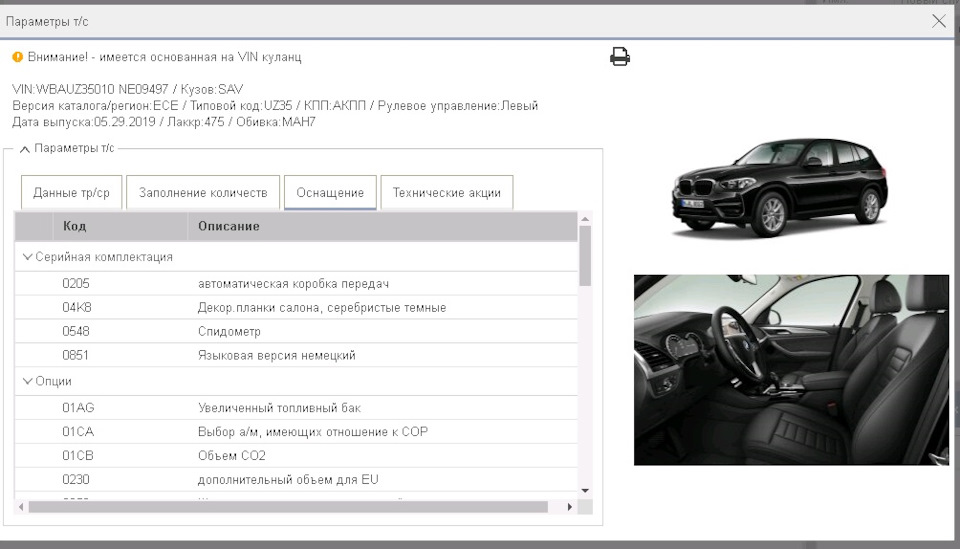Select the Оснащение tab
This screenshot has height=549, width=960.
(x=330, y=193)
